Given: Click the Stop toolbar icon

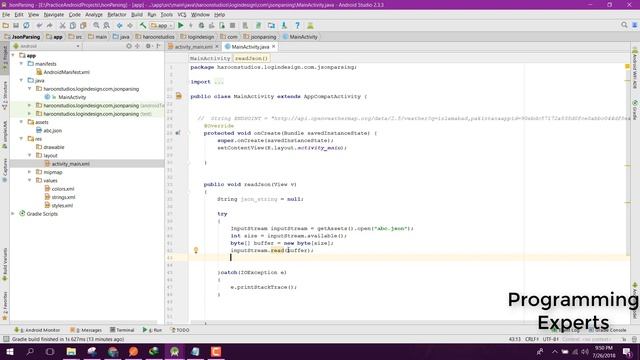Looking at the screenshot, I should [x=232, y=25].
